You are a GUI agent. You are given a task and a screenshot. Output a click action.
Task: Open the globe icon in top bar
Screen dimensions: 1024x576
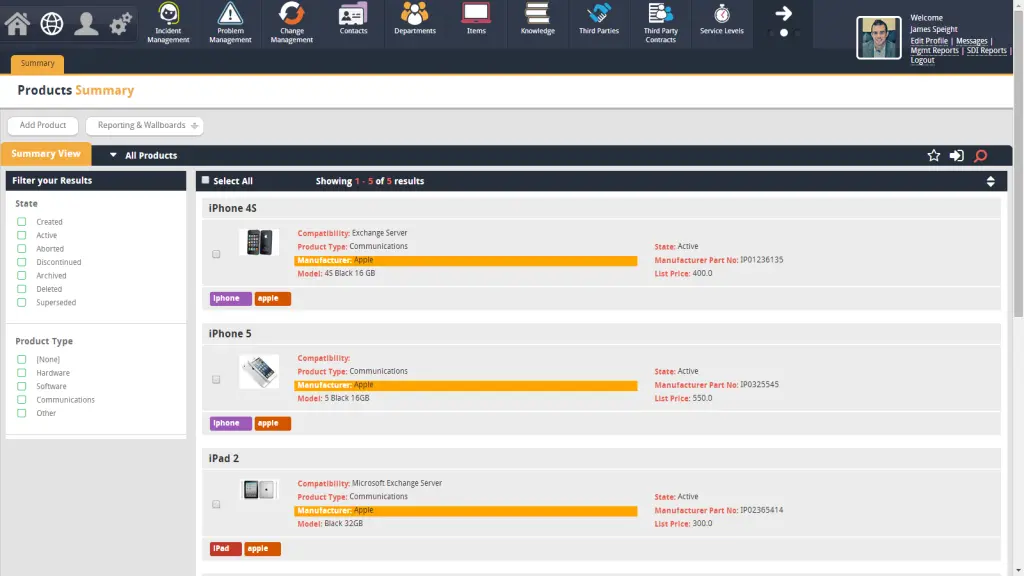(x=52, y=24)
